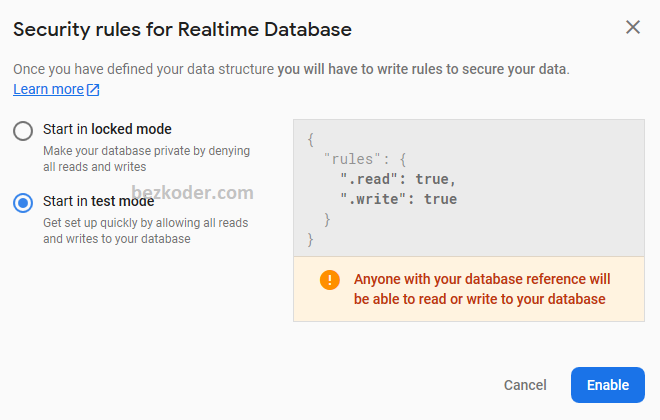The image size is (660, 420).
Task: Click the intro sentence about securing data
Action: tap(291, 69)
